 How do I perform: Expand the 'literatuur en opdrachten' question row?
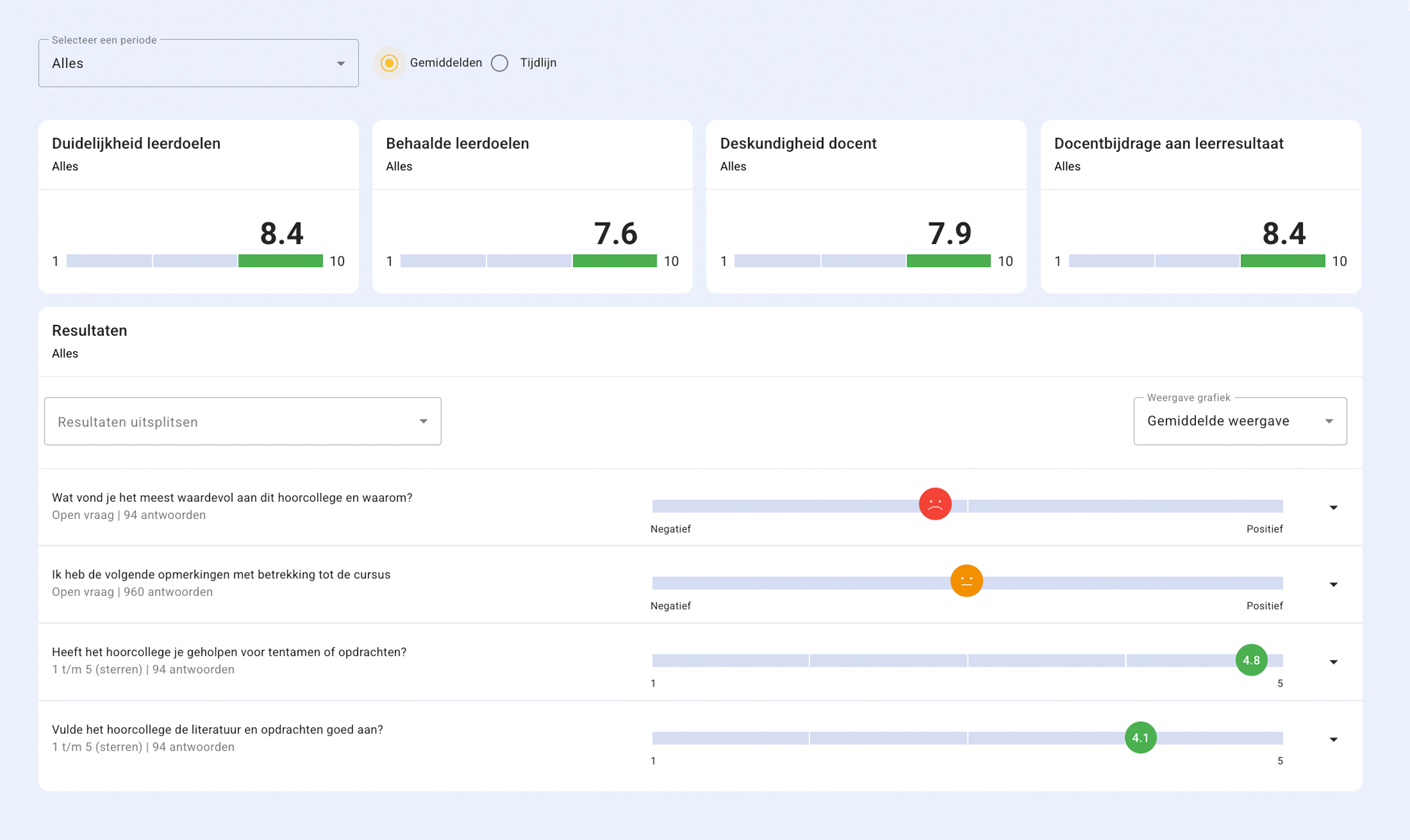pyautogui.click(x=1333, y=739)
